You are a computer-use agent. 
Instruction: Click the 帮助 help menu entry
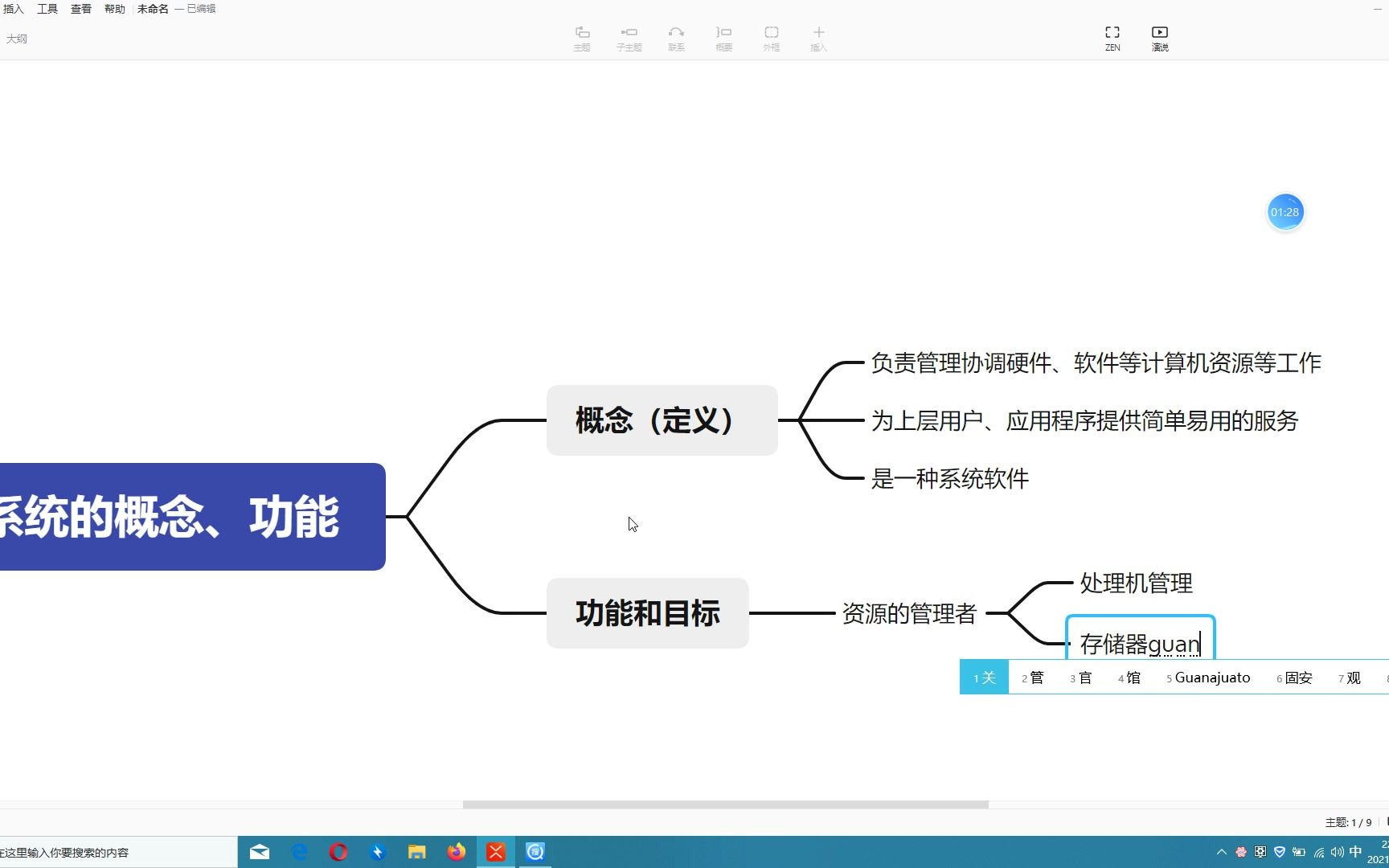pyautogui.click(x=114, y=9)
